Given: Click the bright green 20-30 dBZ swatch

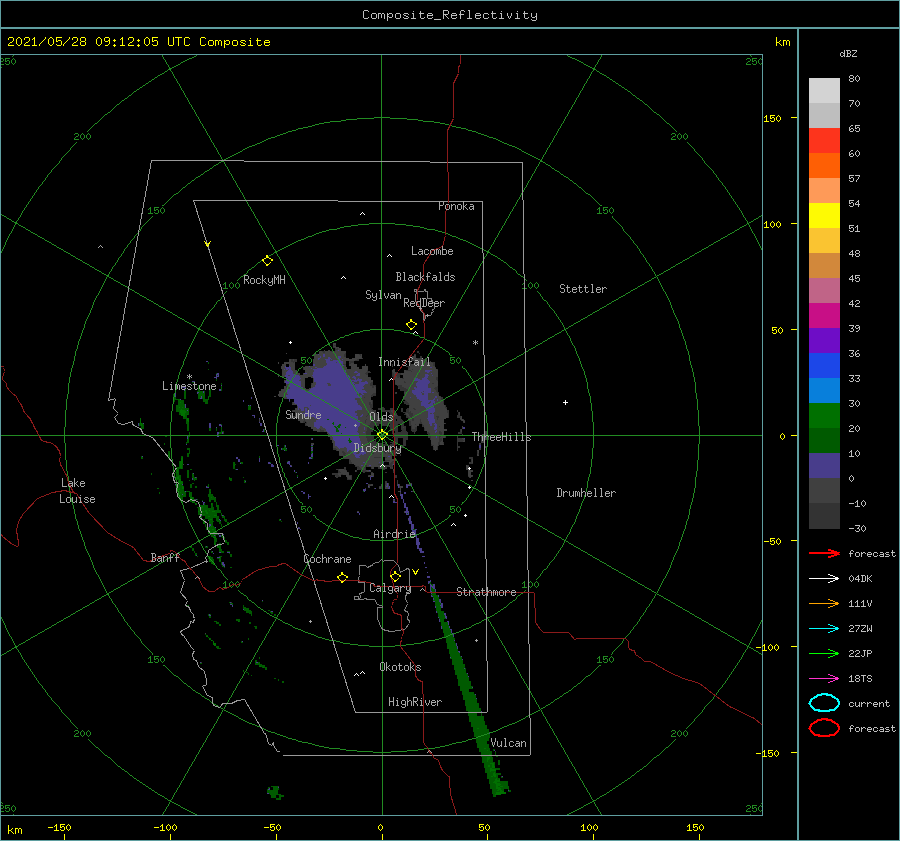Looking at the screenshot, I should pos(824,416).
